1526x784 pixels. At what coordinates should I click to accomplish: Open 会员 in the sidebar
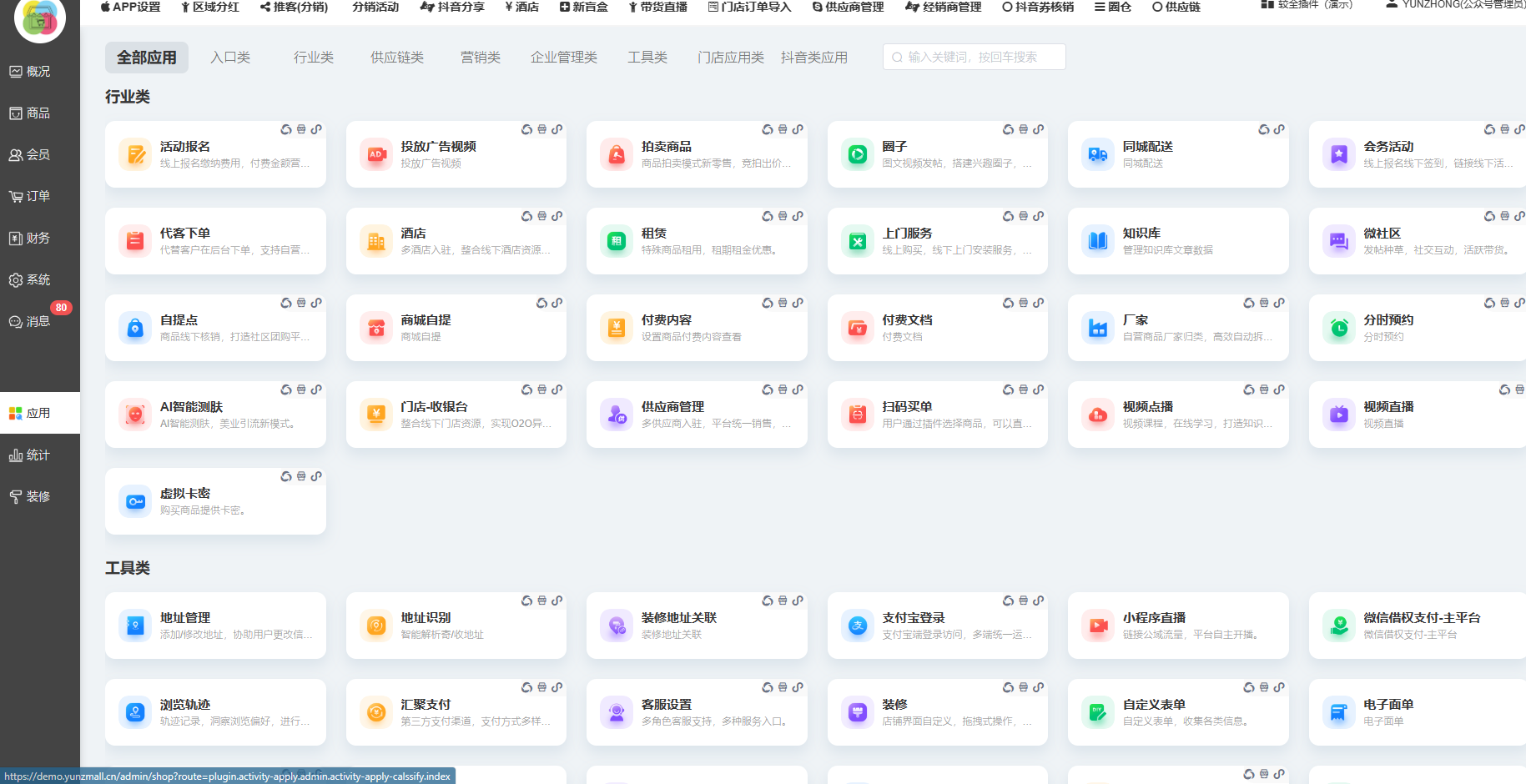(40, 154)
